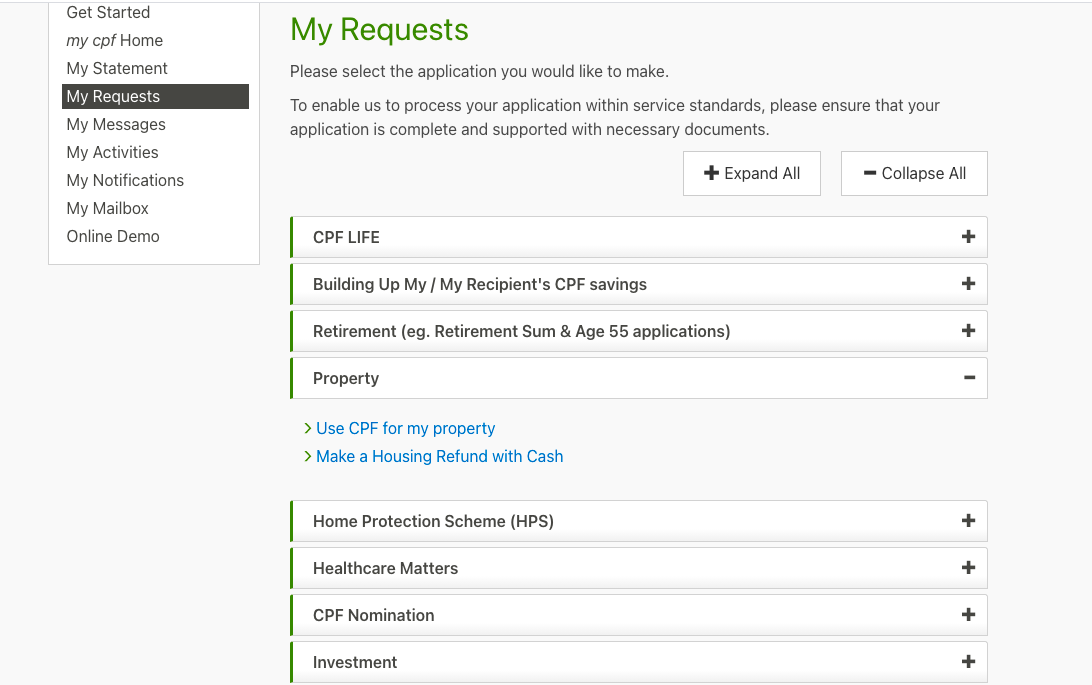Viewport: 1092px width, 685px height.
Task: Open My Notifications in sidebar
Action: 125,180
